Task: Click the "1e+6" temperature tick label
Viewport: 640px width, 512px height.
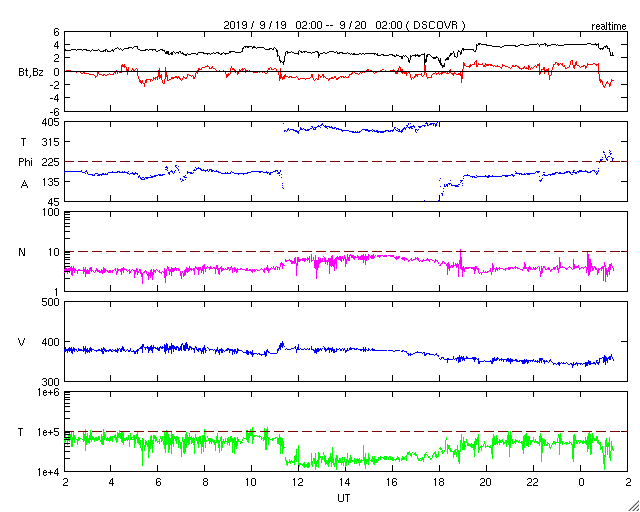Action: [x=49, y=392]
